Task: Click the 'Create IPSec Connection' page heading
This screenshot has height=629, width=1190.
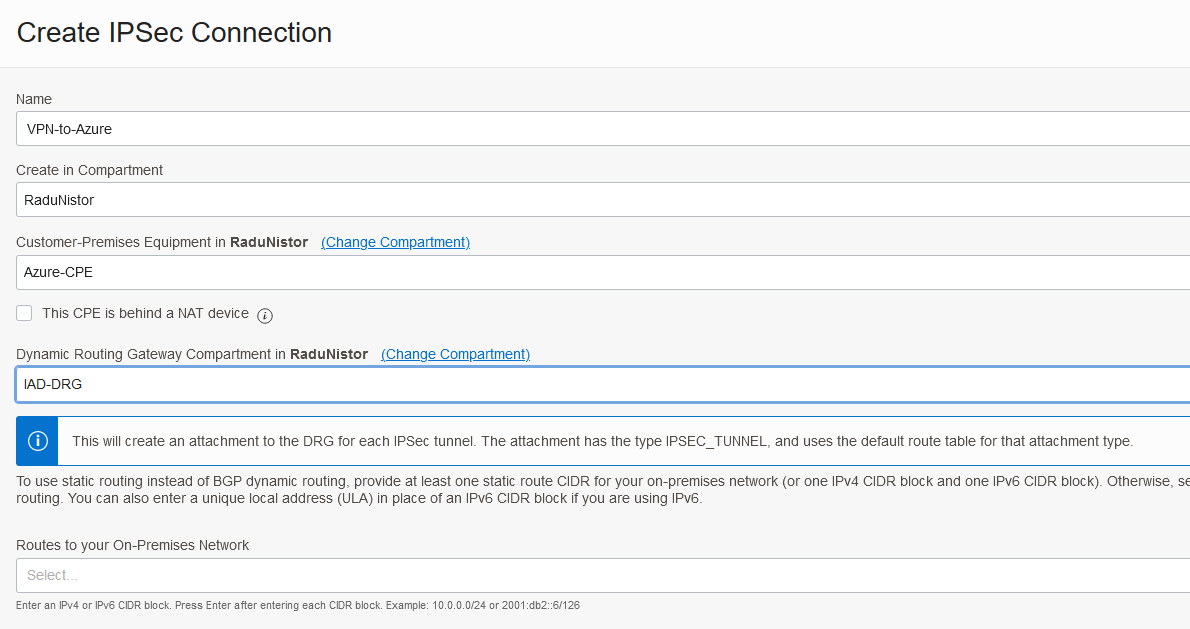Action: click(x=174, y=33)
